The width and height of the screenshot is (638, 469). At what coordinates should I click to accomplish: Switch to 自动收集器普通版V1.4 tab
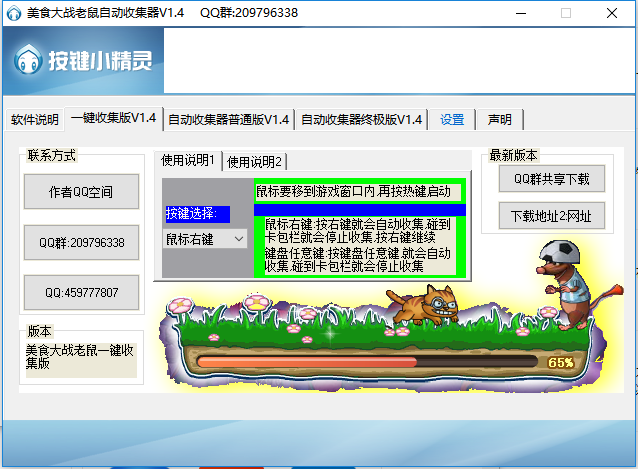[x=228, y=120]
